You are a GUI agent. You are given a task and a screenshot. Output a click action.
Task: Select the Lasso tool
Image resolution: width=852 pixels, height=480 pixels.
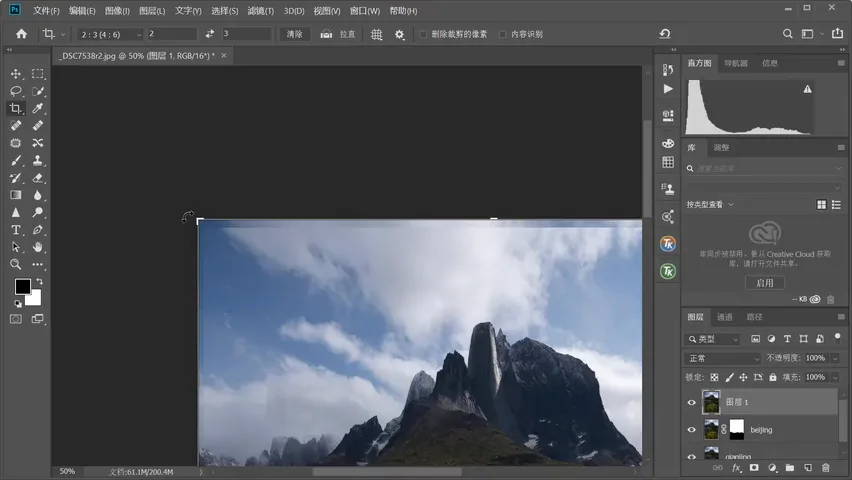(16, 91)
